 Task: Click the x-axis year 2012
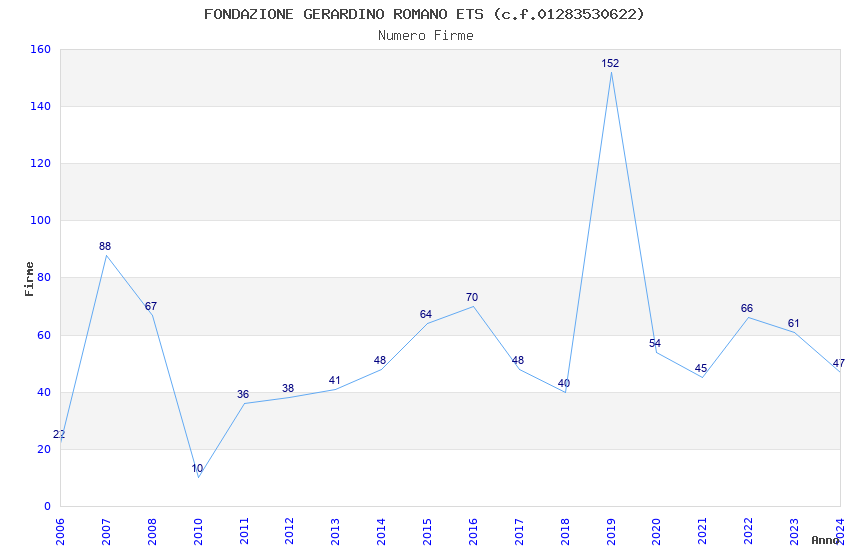pos(289,531)
